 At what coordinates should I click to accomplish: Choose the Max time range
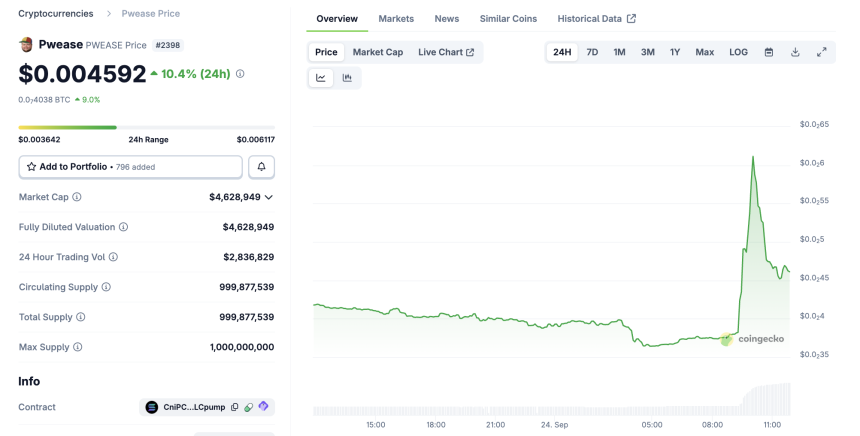click(705, 52)
